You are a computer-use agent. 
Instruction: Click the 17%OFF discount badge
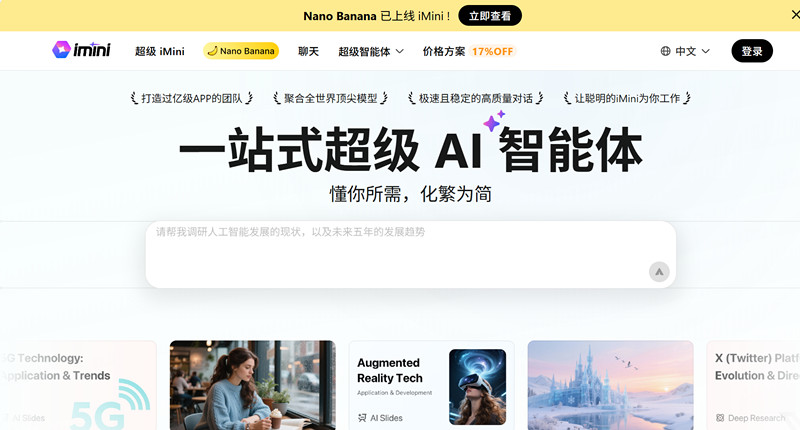(x=492, y=52)
